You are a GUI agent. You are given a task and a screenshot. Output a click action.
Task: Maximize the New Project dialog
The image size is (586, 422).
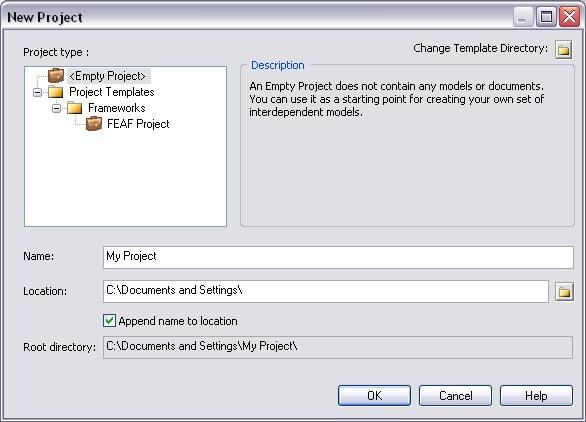pyautogui.click(x=546, y=17)
